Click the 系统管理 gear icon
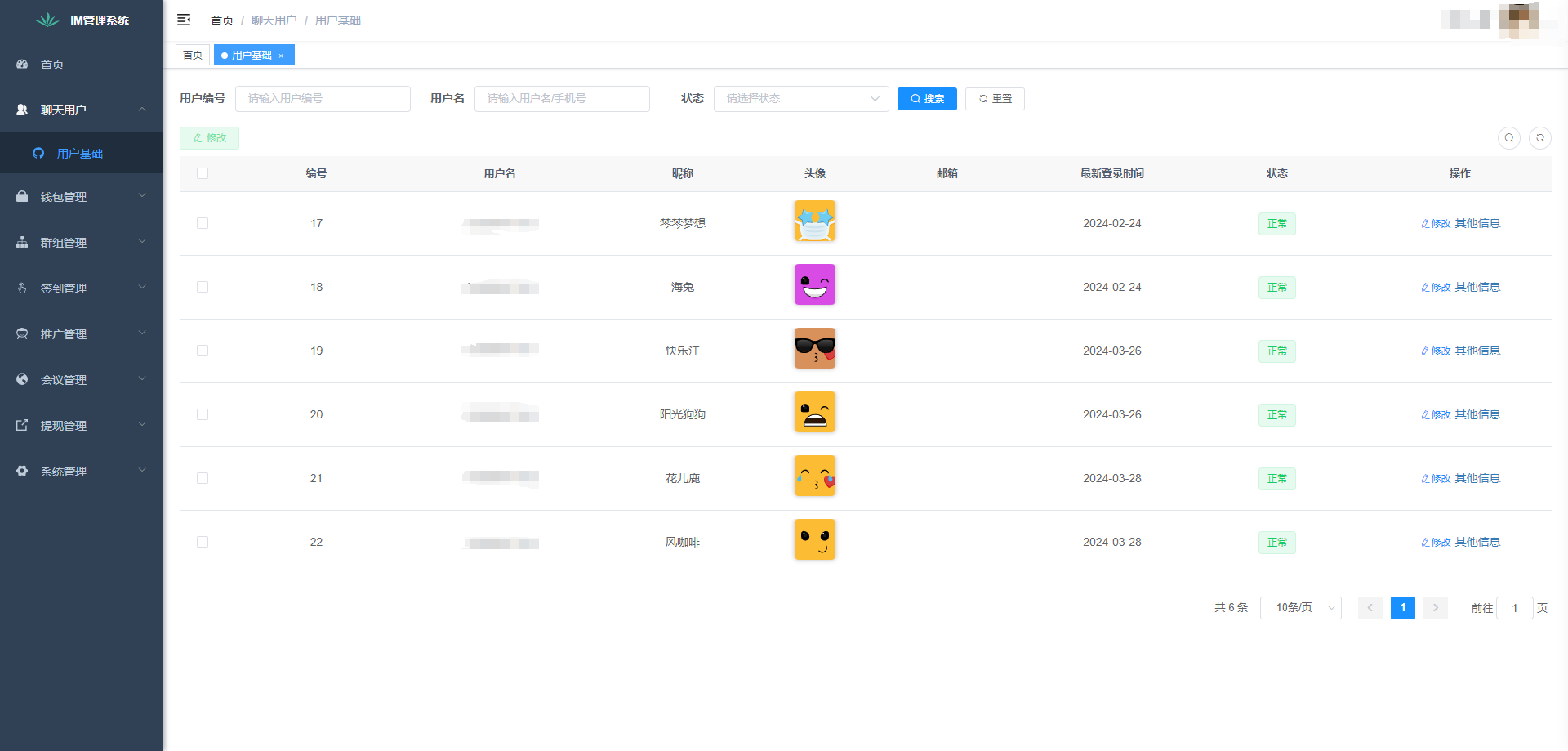Viewport: 1568px width, 751px height. click(22, 471)
